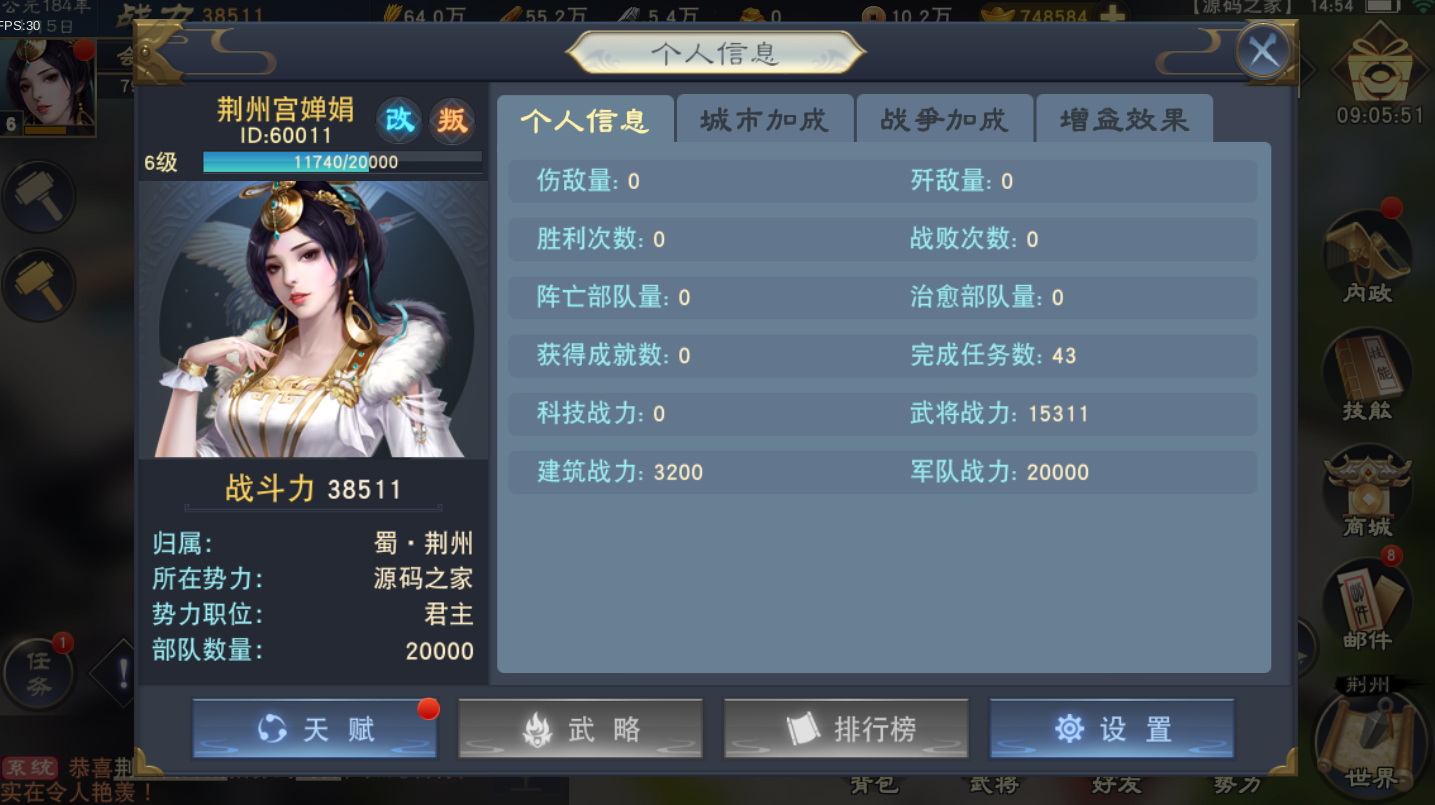The height and width of the screenshot is (805, 1435).
Task: Open the 技能 skills book icon
Action: click(1367, 374)
